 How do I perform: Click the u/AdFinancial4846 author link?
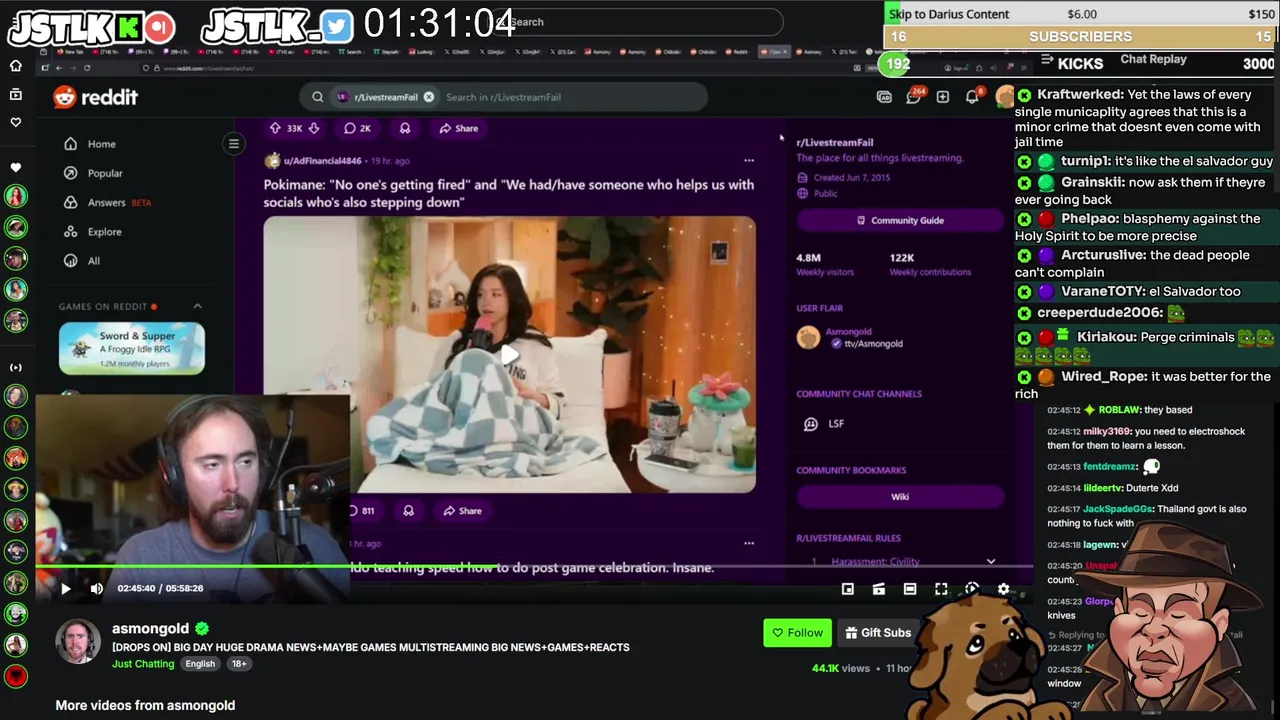(x=322, y=161)
